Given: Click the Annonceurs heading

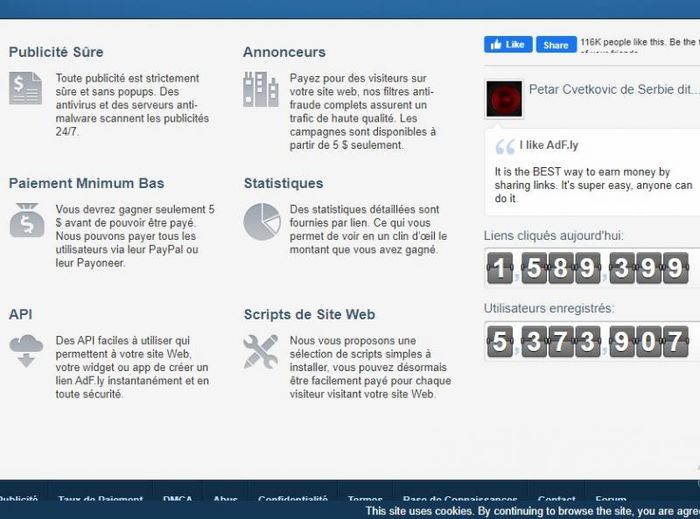Looking at the screenshot, I should coord(284,52).
